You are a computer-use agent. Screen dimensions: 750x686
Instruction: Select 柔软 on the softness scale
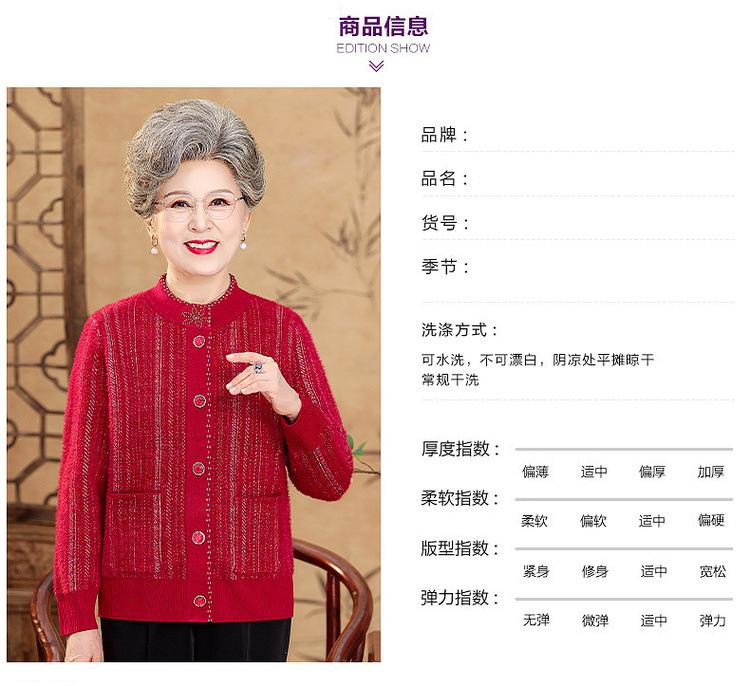coord(534,520)
